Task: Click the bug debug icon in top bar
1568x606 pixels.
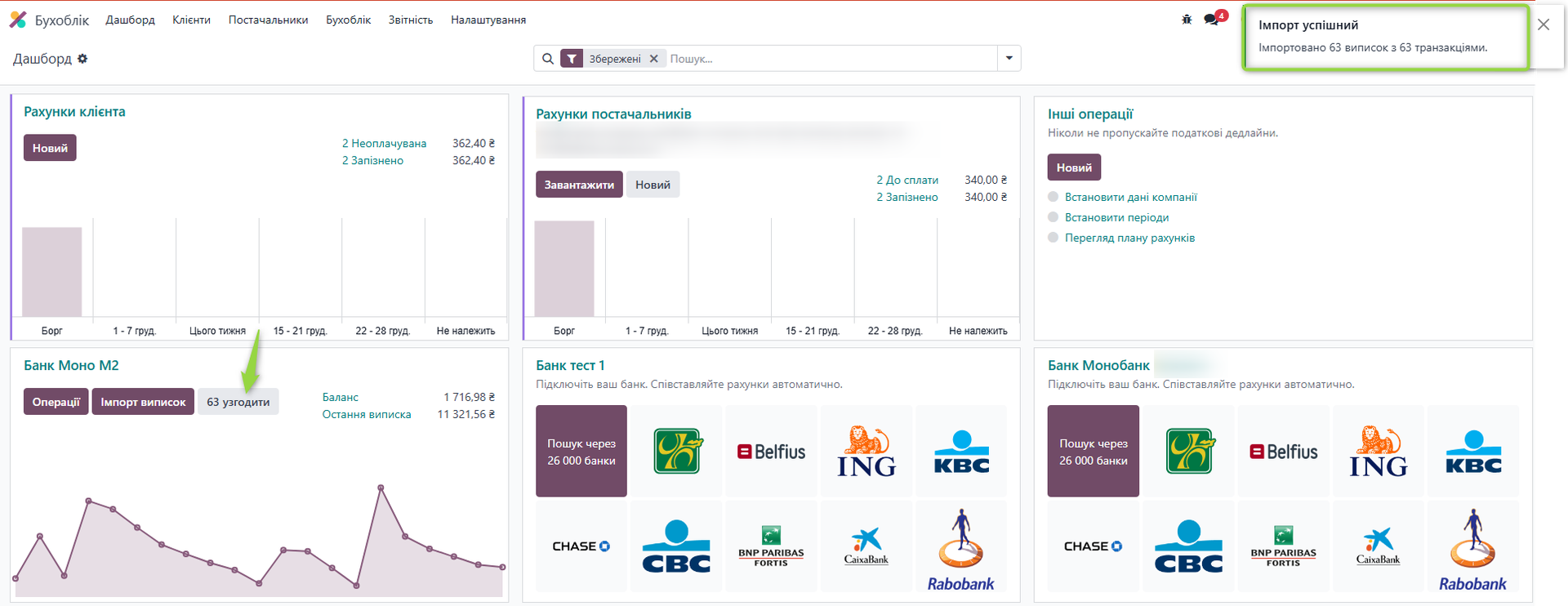Action: pyautogui.click(x=1187, y=20)
